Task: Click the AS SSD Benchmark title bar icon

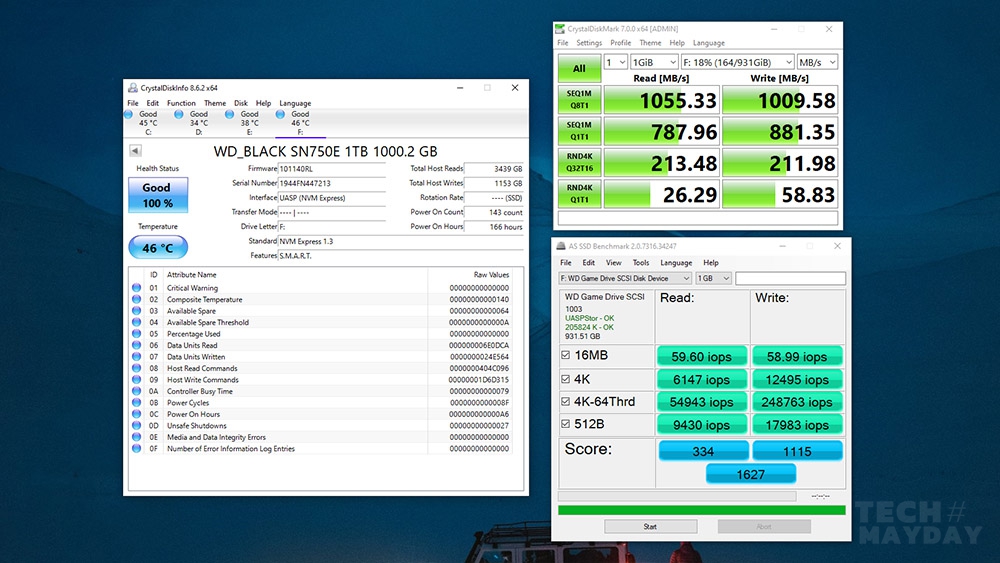Action: pyautogui.click(x=561, y=246)
